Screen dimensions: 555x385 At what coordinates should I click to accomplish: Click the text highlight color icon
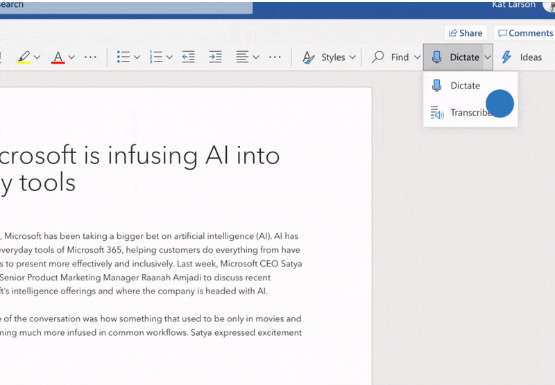pyautogui.click(x=24, y=57)
